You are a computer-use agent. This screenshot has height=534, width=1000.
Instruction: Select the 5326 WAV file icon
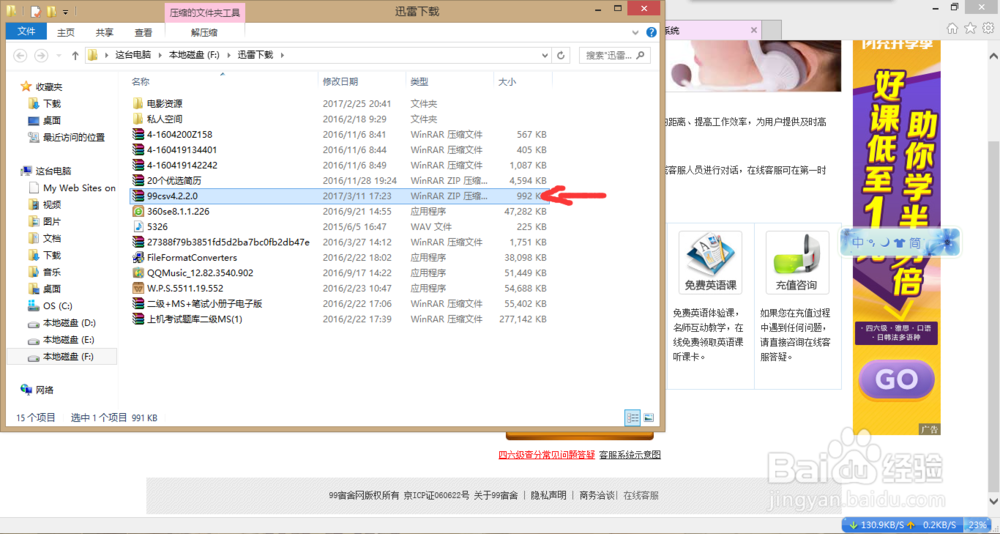[x=138, y=226]
